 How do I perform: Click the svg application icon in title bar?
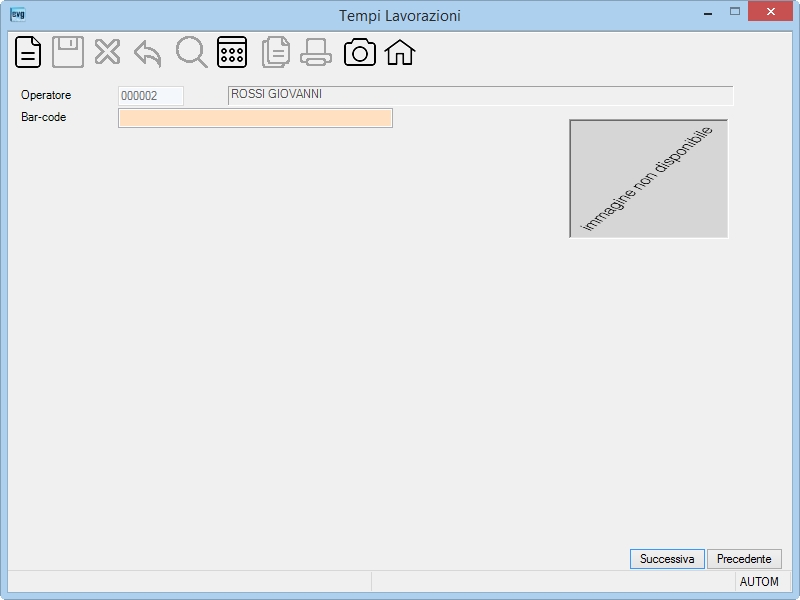point(18,14)
